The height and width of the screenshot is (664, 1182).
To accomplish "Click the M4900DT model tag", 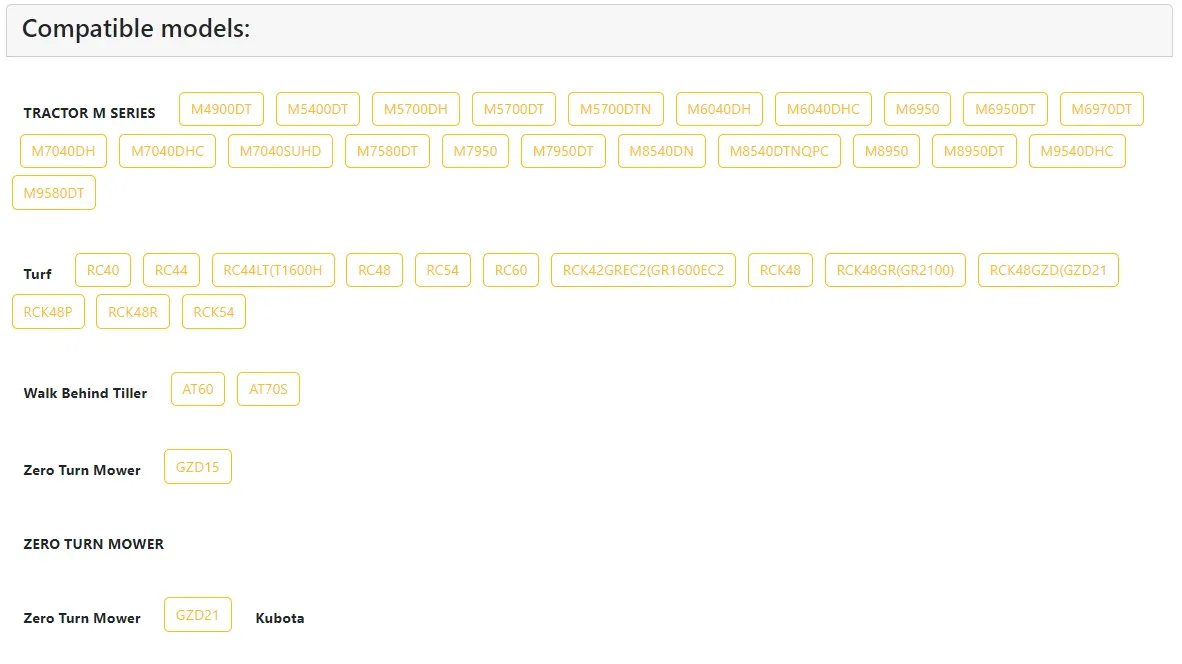I will 221,110.
